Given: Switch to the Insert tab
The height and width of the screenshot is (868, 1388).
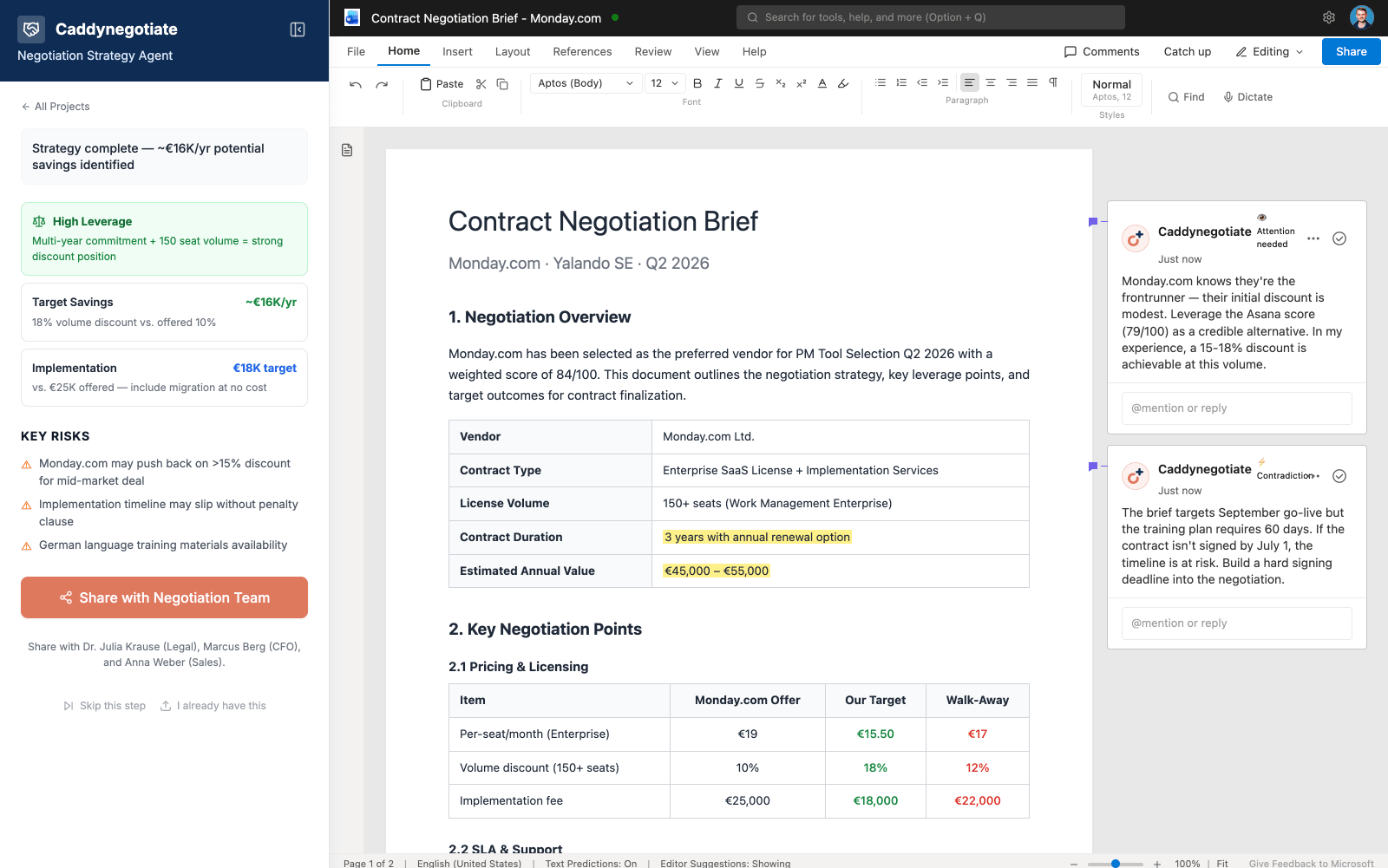Looking at the screenshot, I should pyautogui.click(x=457, y=52).
